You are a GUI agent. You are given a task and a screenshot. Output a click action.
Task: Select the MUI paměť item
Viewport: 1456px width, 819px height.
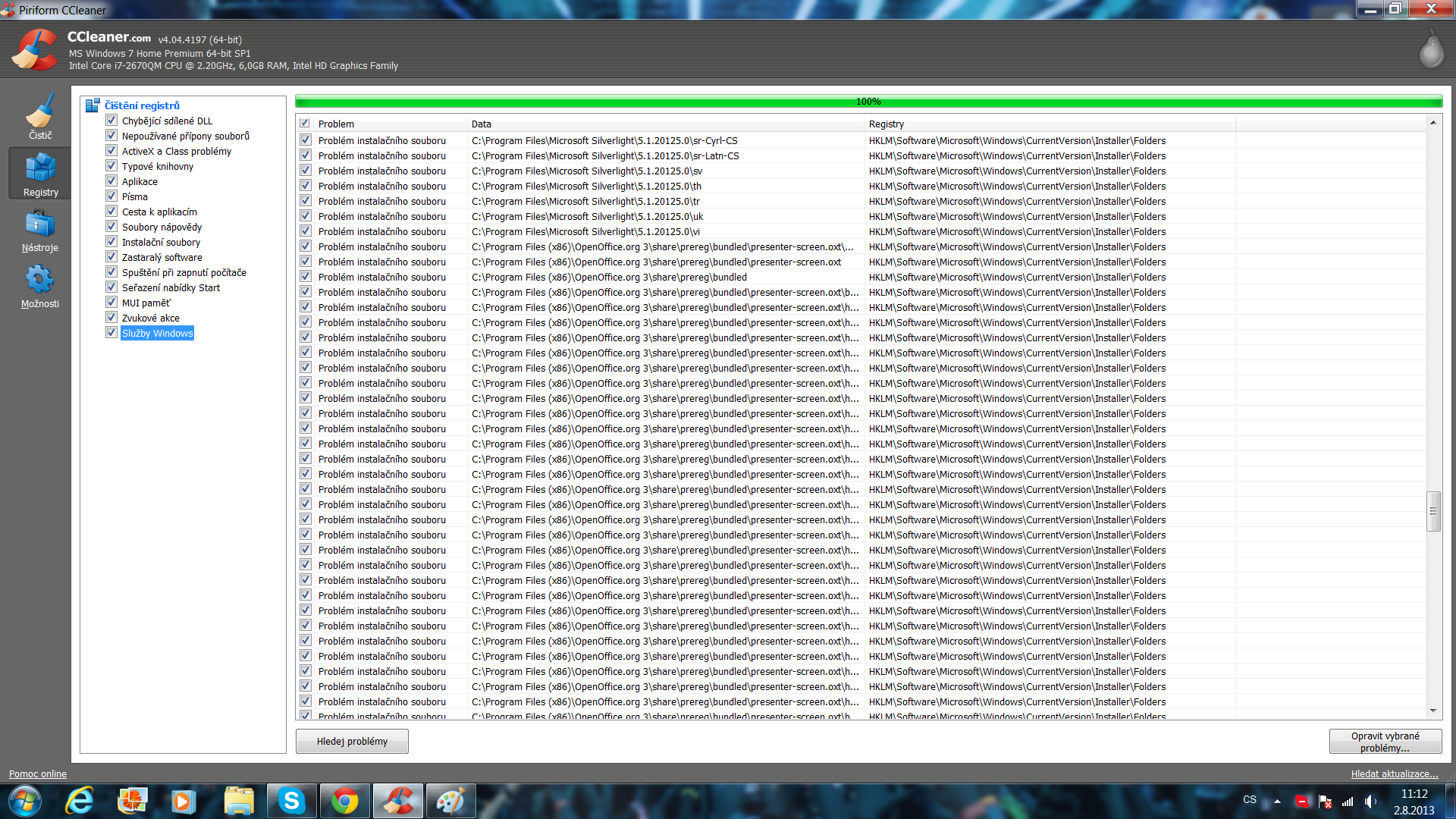(x=146, y=303)
